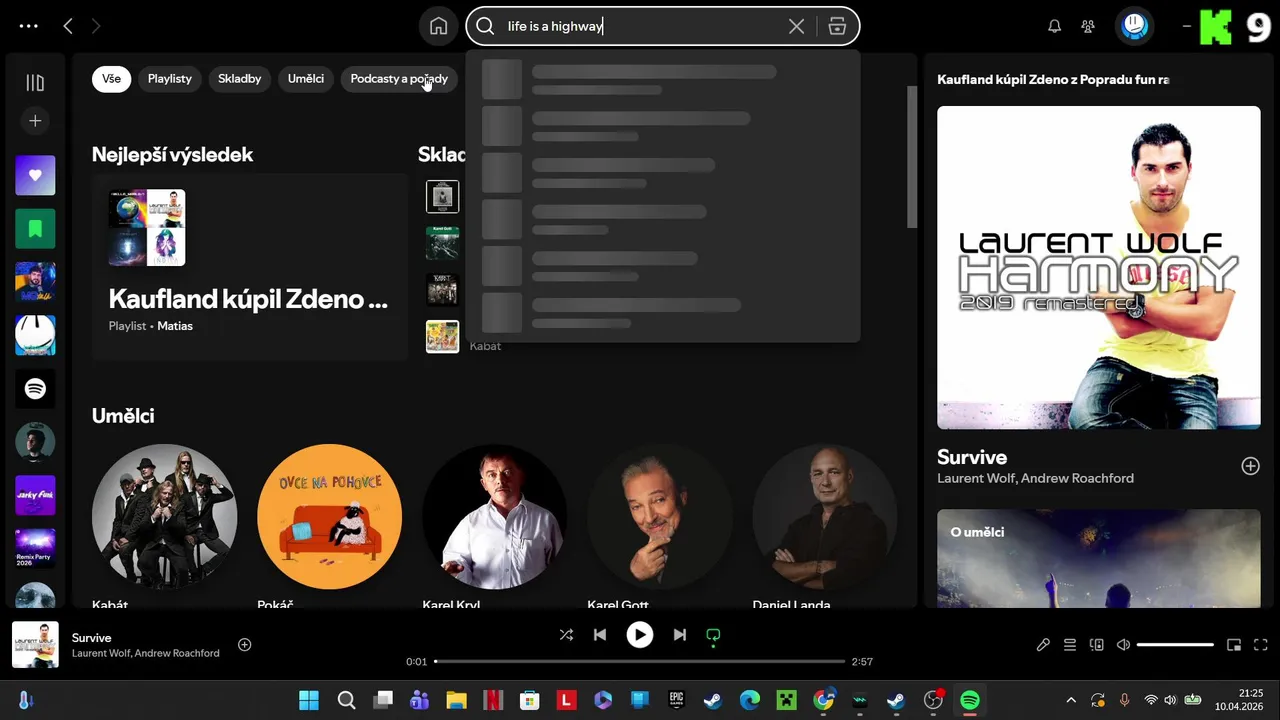Viewport: 1280px width, 720px height.
Task: Skip to next track
Action: [680, 635]
